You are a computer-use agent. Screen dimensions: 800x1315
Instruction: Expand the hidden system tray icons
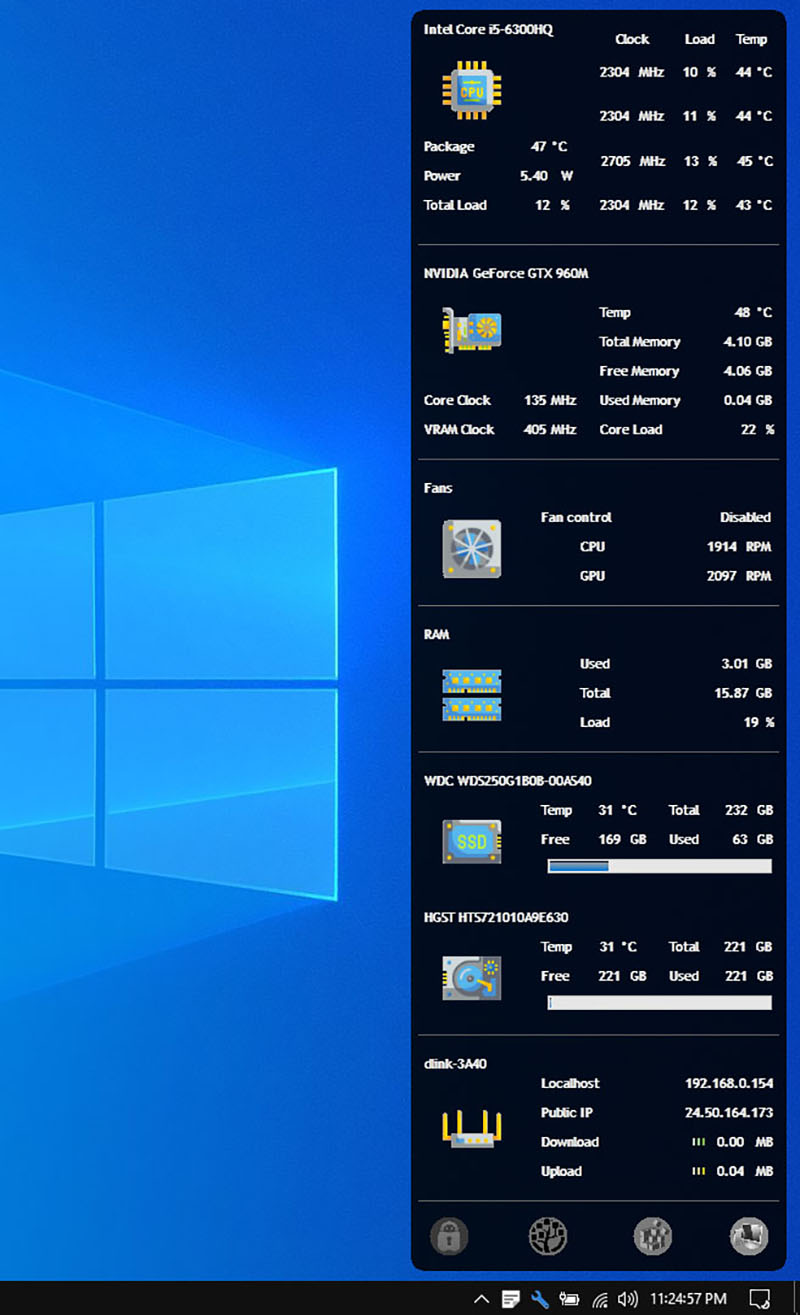(481, 1299)
